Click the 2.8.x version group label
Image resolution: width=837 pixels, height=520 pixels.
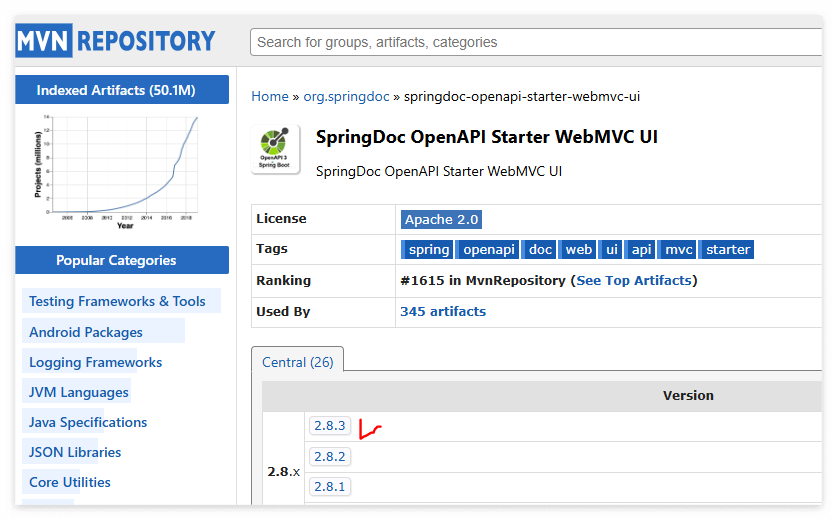pos(283,471)
